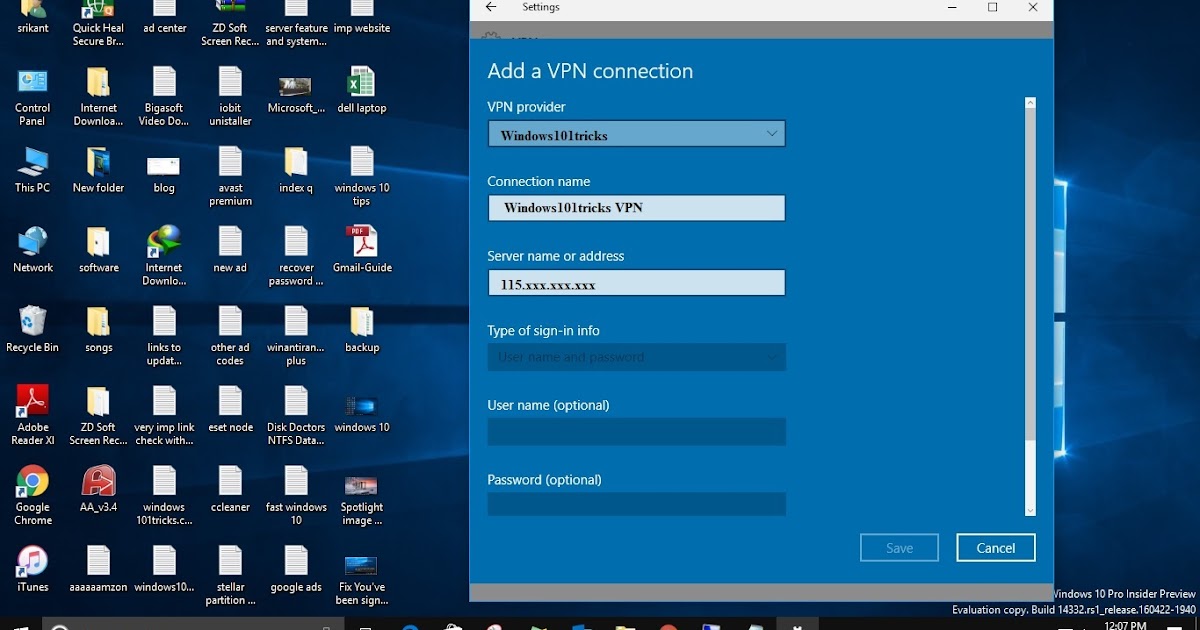
Task: Open the Type of sign-in info dropdown
Action: [636, 357]
